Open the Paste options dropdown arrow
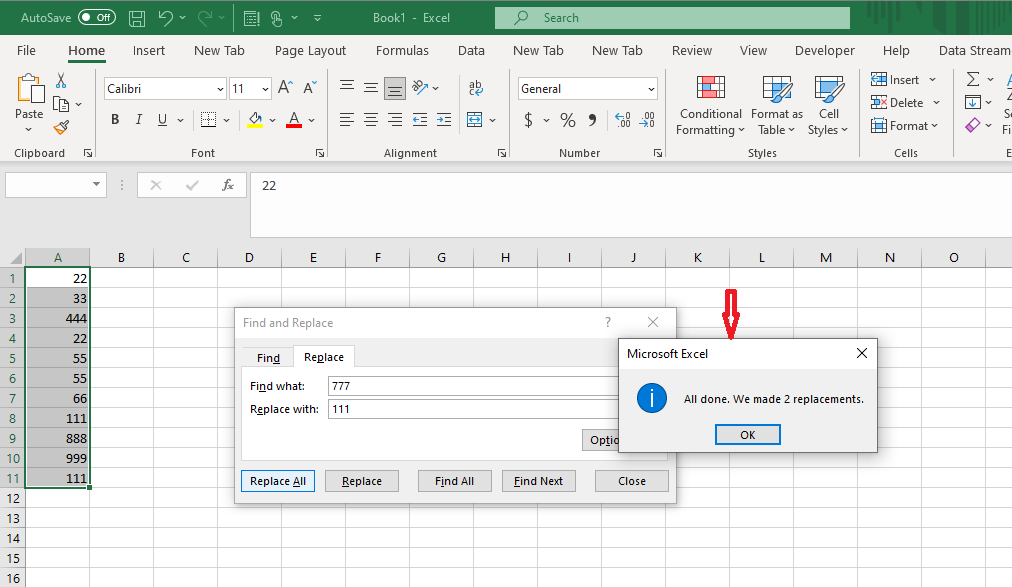1012x587 pixels. coord(28,130)
